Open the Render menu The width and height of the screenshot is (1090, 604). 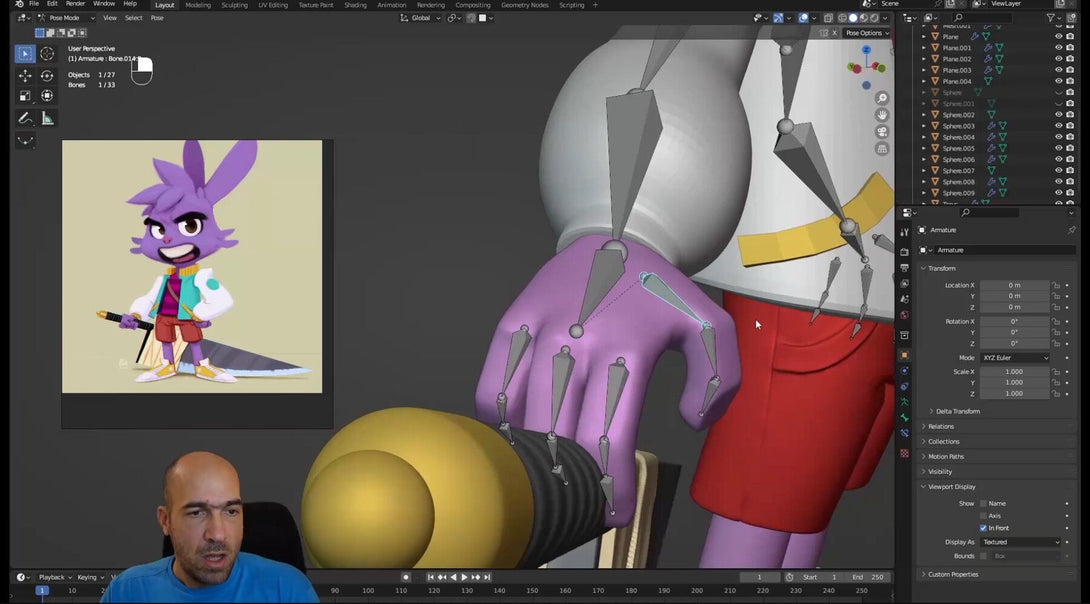(x=75, y=4)
